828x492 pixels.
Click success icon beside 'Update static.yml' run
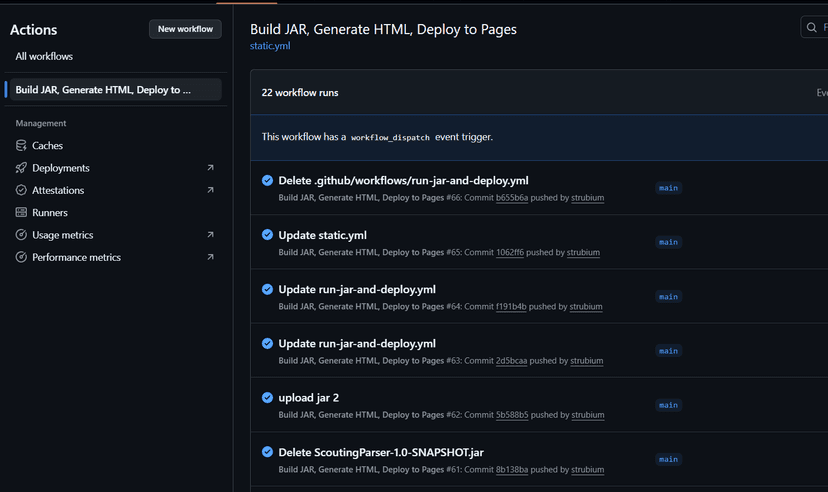267,235
